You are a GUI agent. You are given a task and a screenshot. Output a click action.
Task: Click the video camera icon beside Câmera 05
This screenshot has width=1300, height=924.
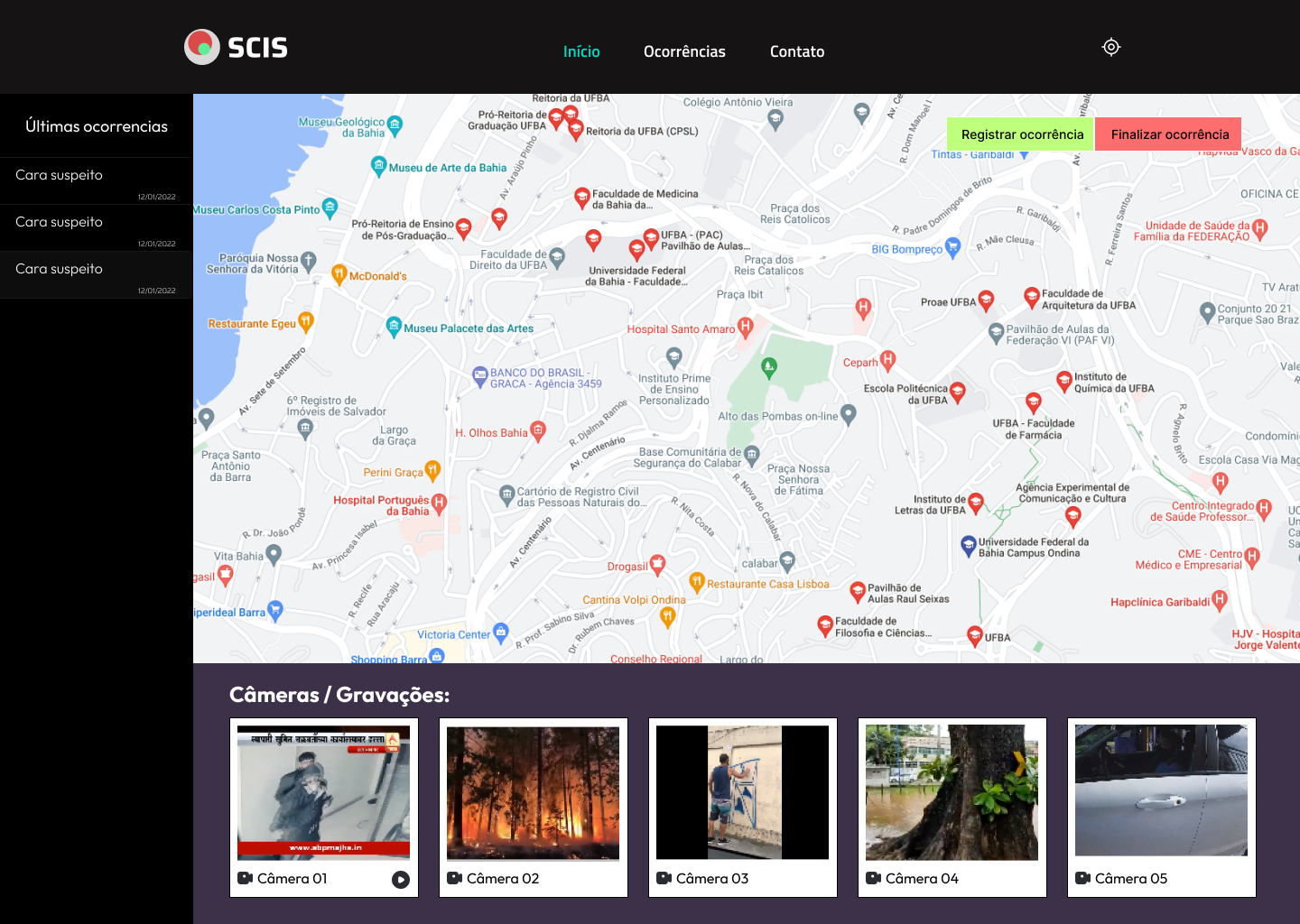(x=1082, y=878)
